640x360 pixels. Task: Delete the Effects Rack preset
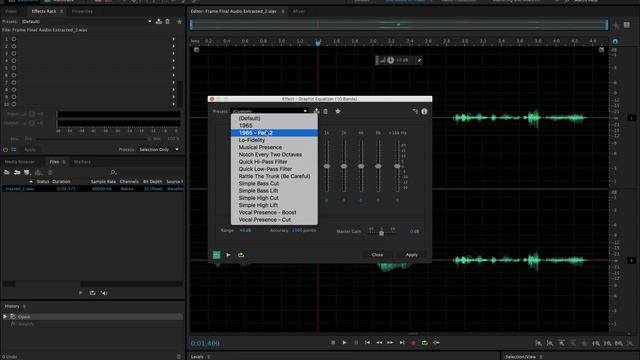coord(167,21)
